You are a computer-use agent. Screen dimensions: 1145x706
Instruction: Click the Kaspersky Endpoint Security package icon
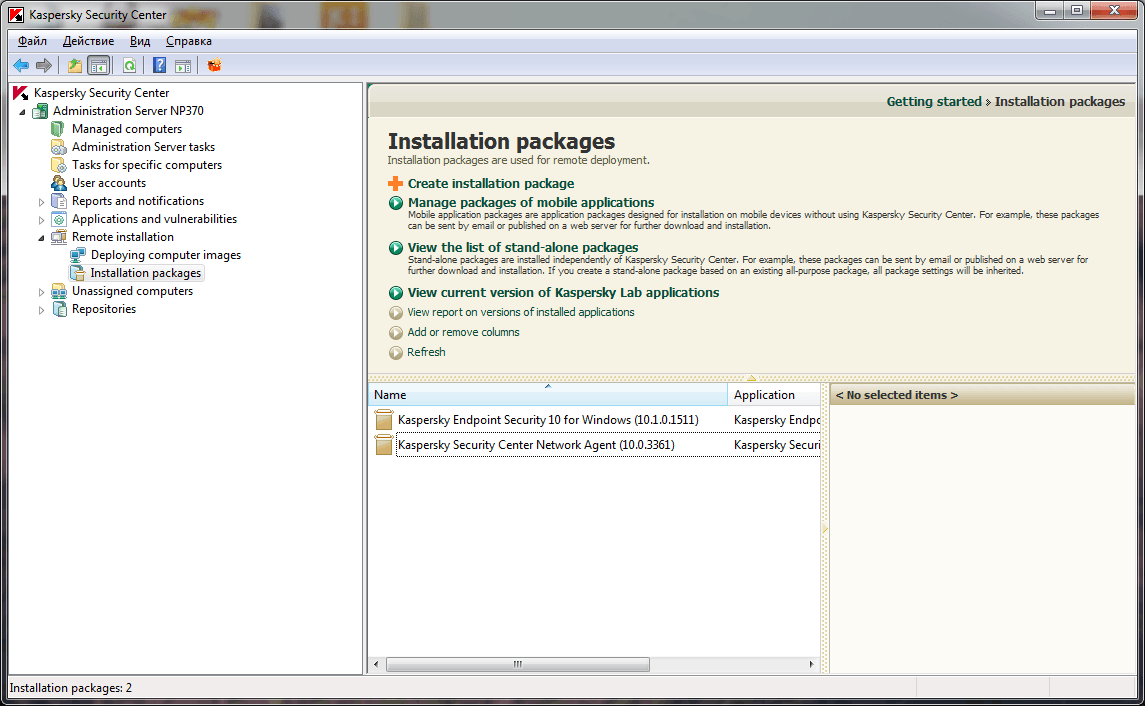click(383, 420)
